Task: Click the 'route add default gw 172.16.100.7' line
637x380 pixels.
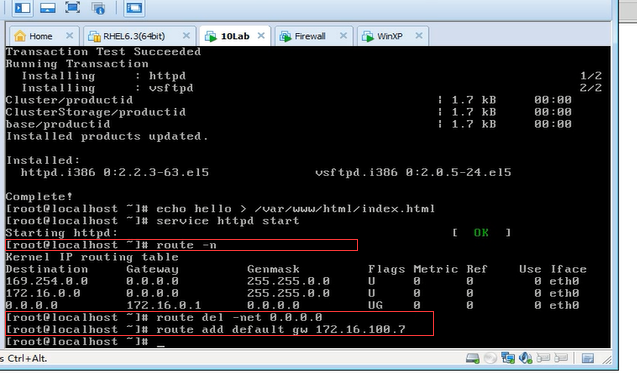Action: (206, 330)
